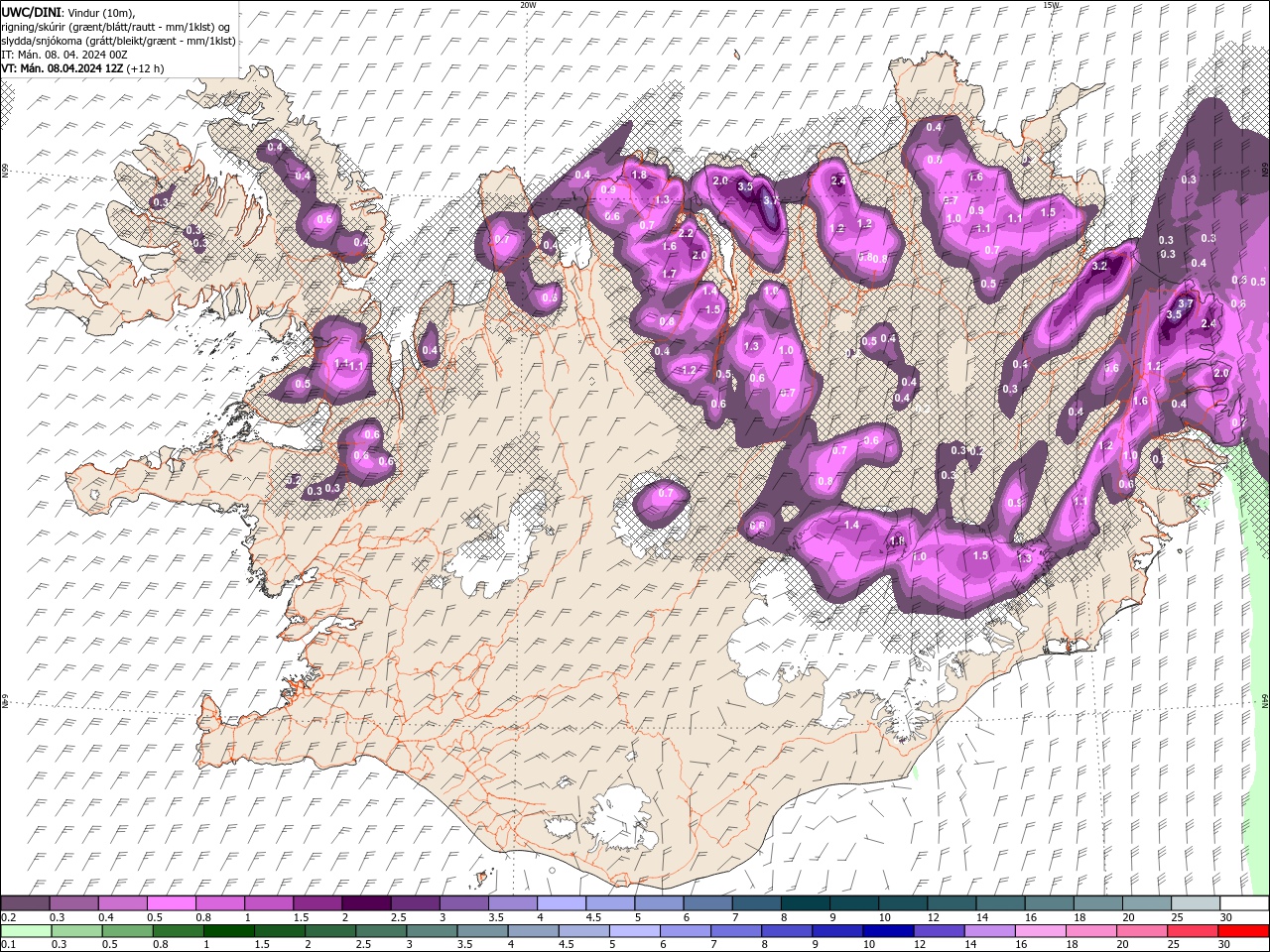Click the pale lavender 4 swatch in the upper legend row
The image size is (1270, 952).
(x=562, y=903)
